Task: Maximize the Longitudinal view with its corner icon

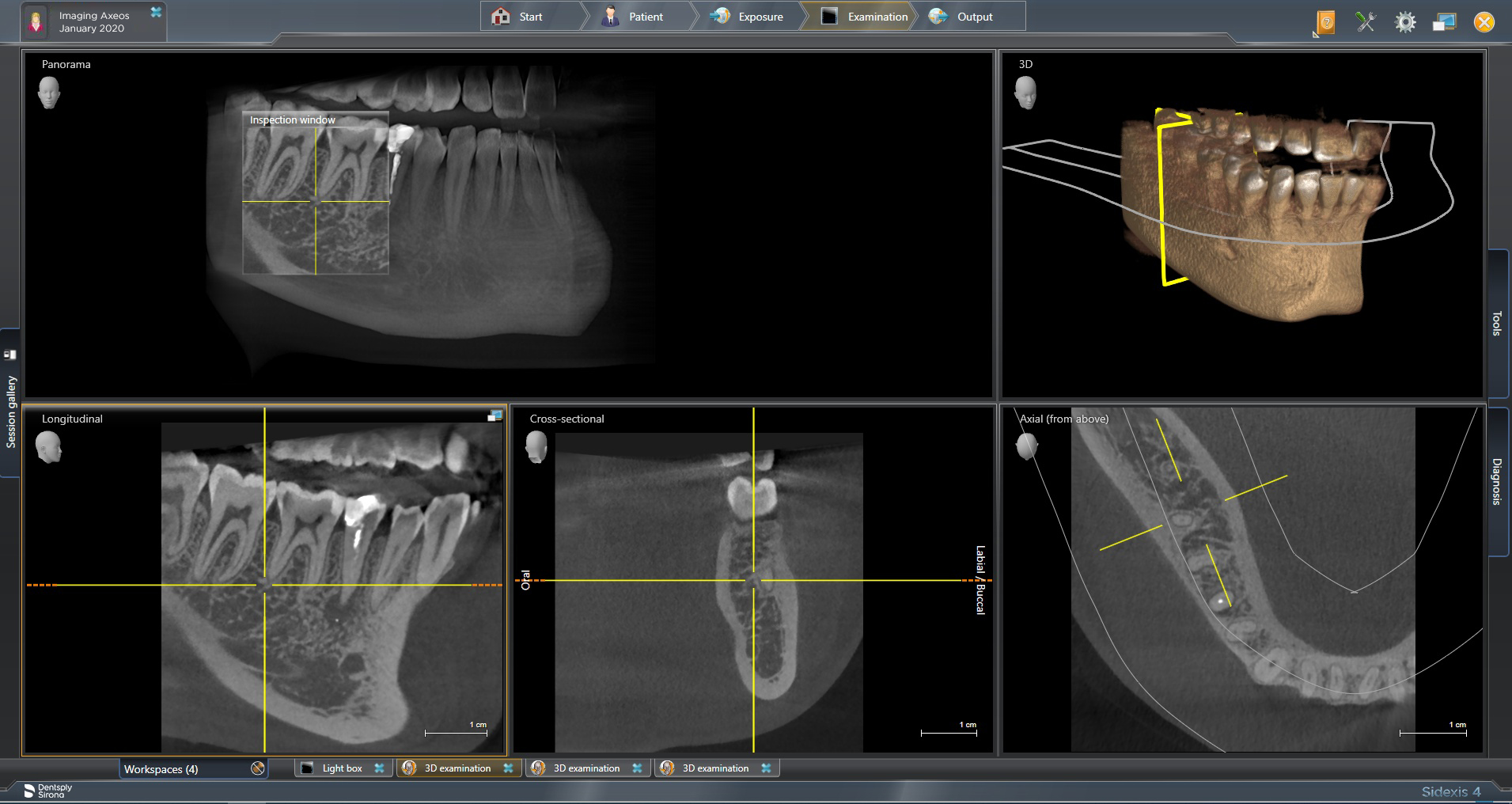Action: click(495, 415)
